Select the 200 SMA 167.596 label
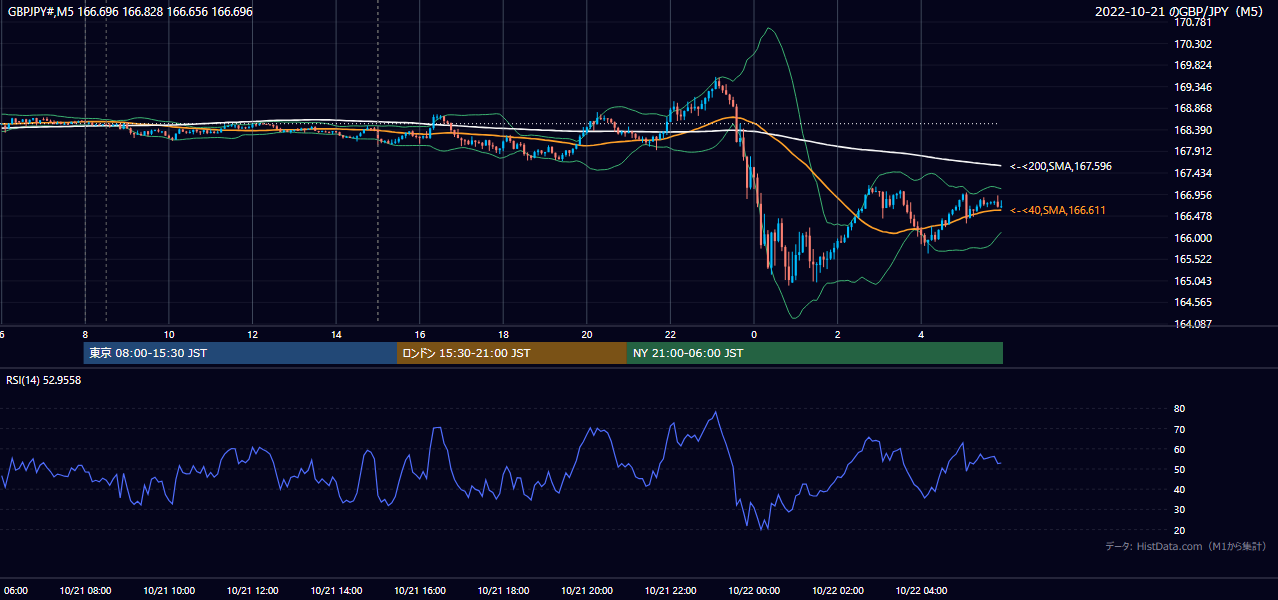This screenshot has height=600, width=1278. [1061, 166]
